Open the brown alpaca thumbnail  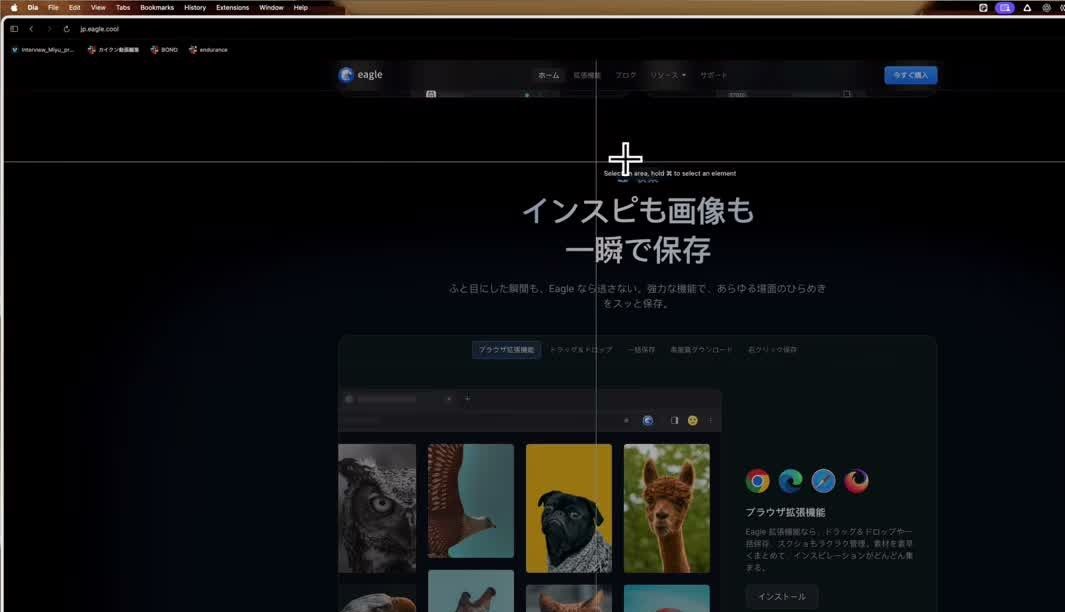(666, 507)
